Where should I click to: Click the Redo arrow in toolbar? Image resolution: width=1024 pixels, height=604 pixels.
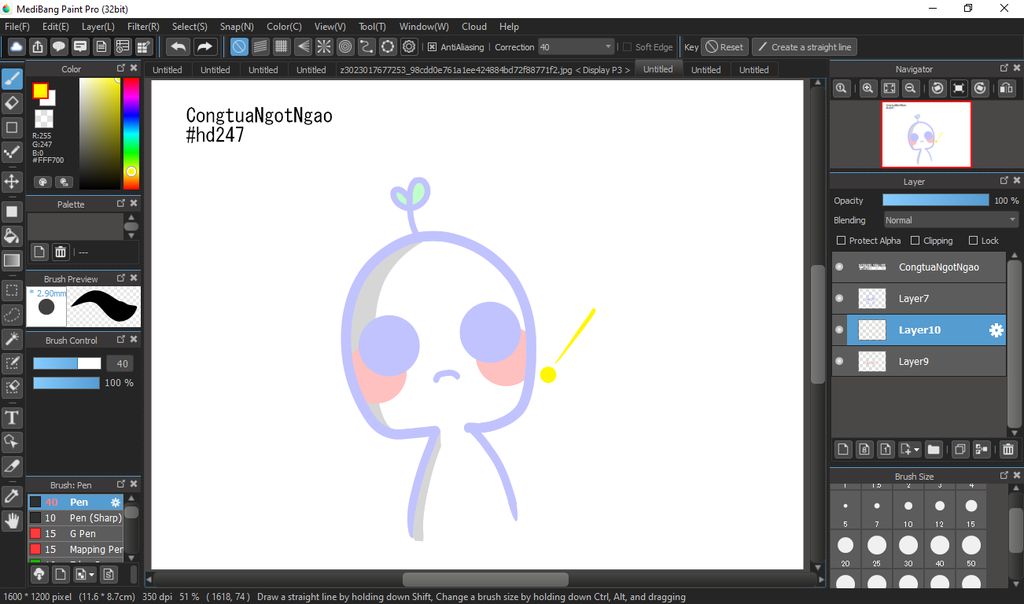pos(204,47)
